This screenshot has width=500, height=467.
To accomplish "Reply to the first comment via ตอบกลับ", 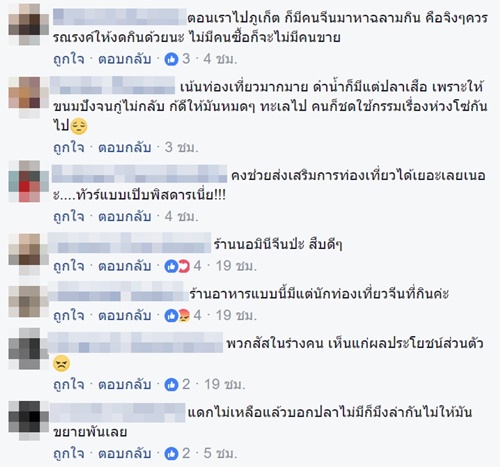I will 125,59.
